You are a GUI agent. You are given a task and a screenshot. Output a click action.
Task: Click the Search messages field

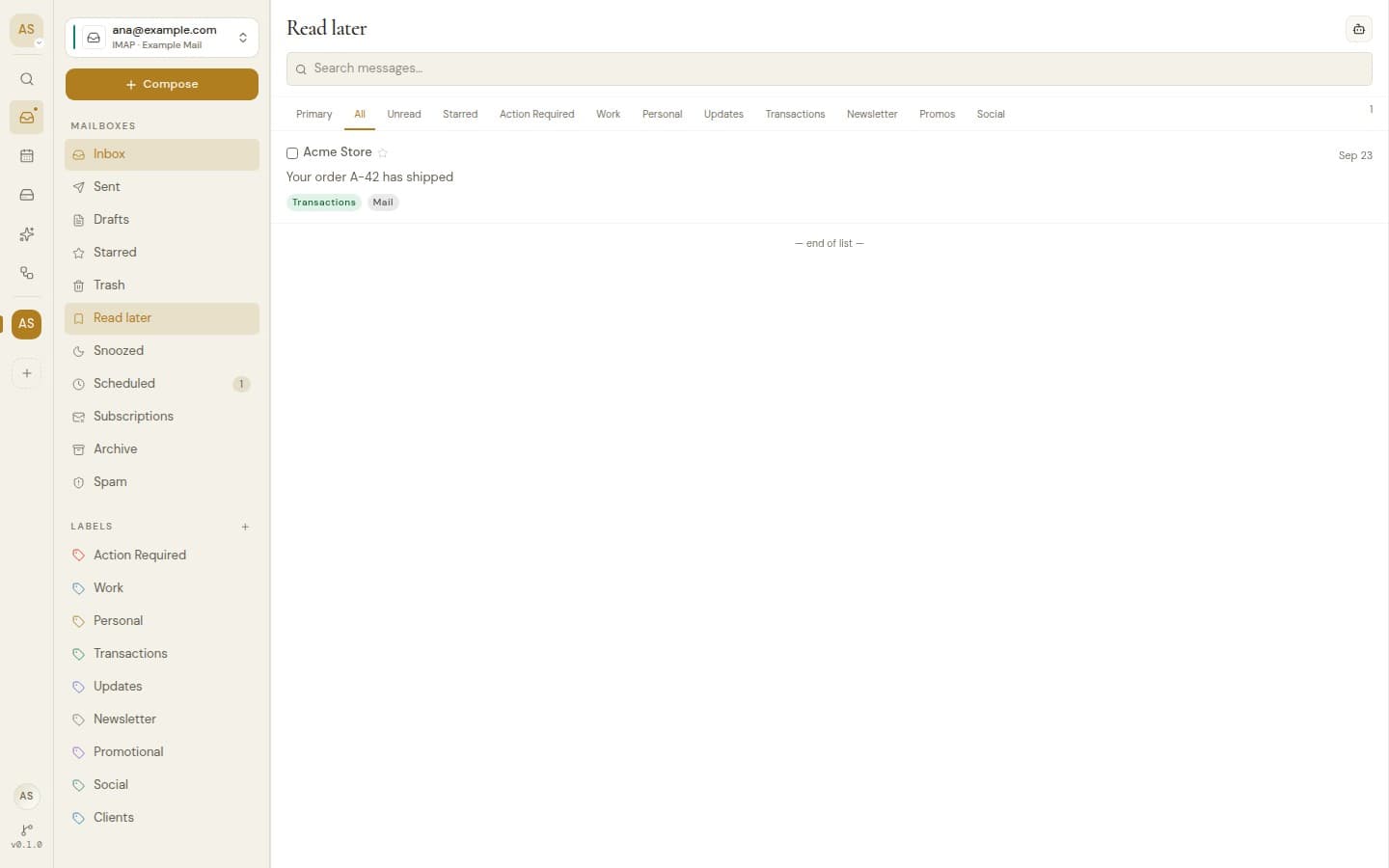[830, 68]
